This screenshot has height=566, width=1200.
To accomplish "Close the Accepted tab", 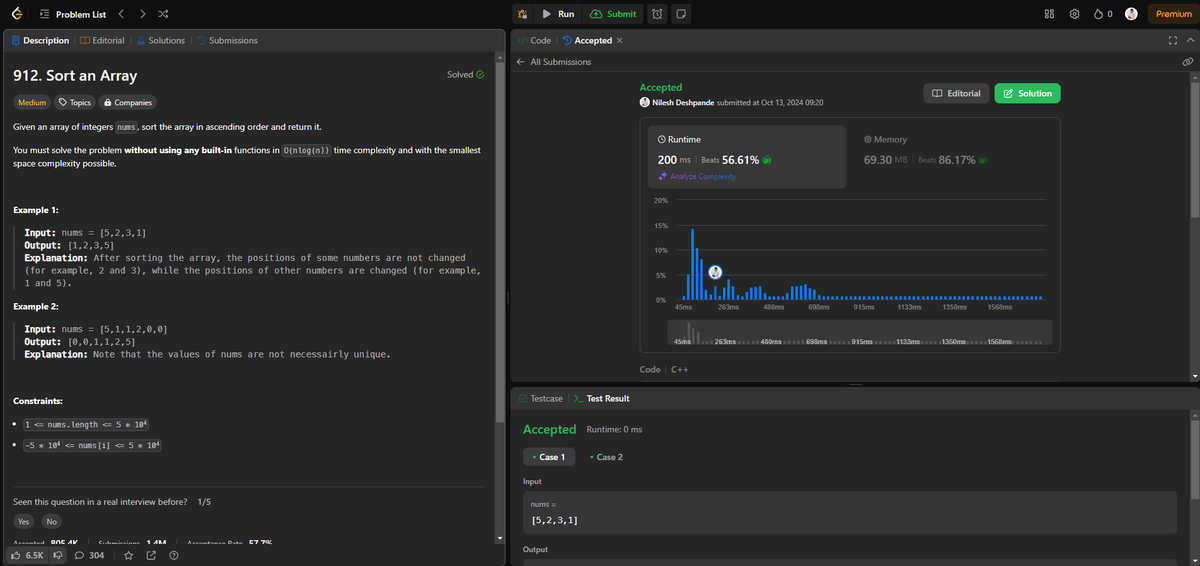I will tap(620, 40).
